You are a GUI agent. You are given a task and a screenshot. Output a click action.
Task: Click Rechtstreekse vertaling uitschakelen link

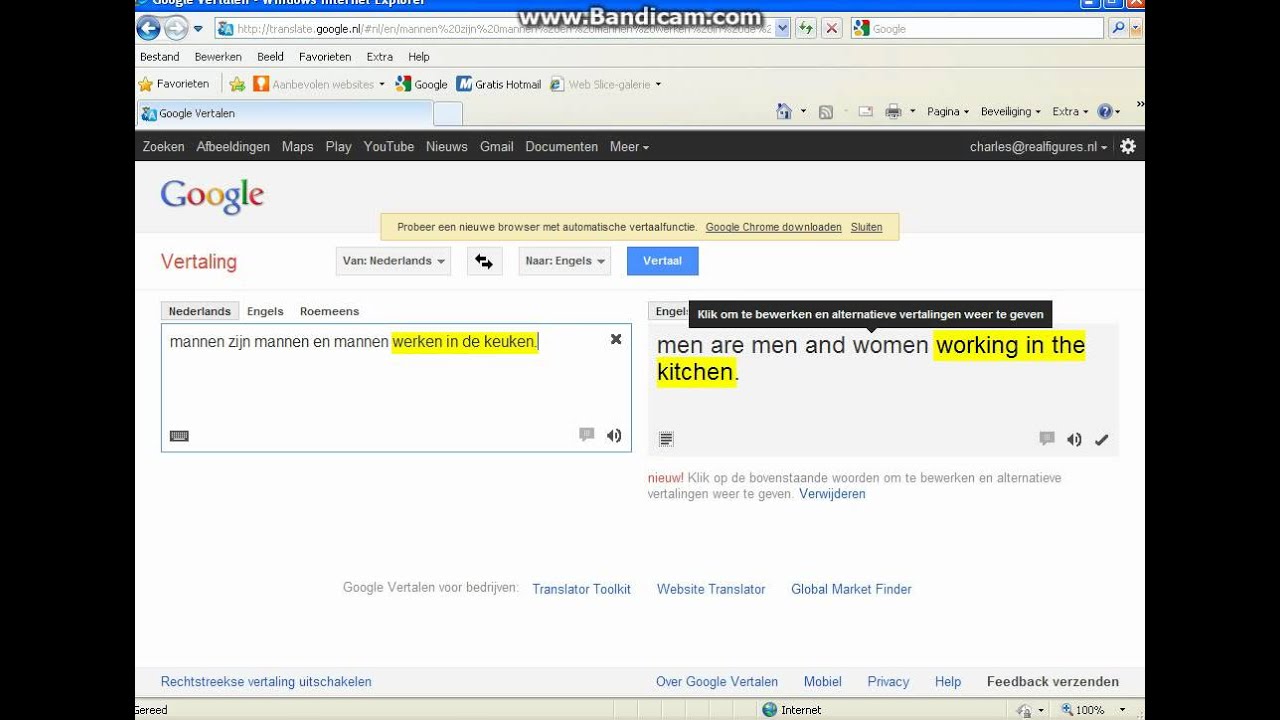[x=266, y=682]
